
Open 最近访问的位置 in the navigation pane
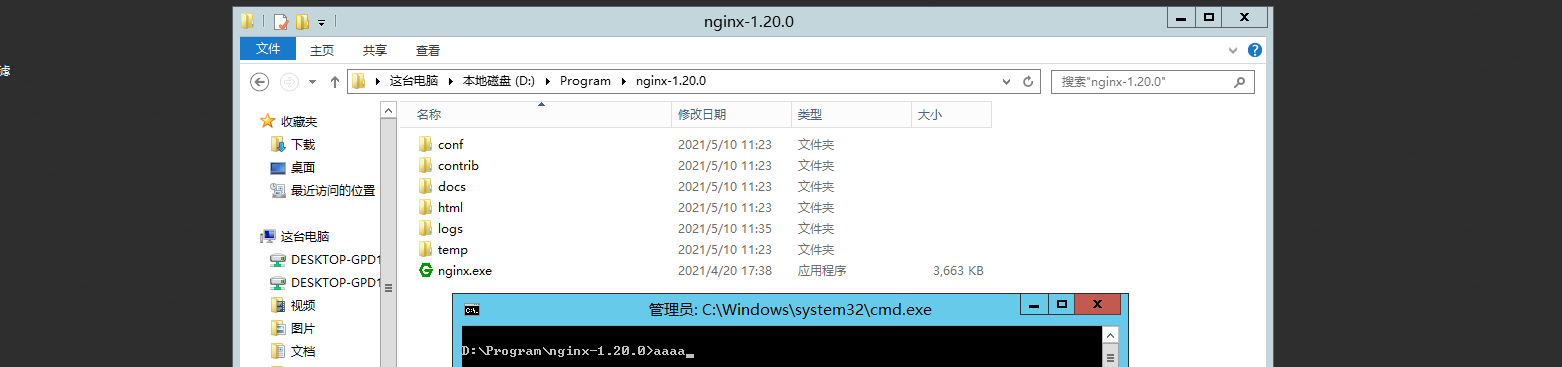[333, 190]
